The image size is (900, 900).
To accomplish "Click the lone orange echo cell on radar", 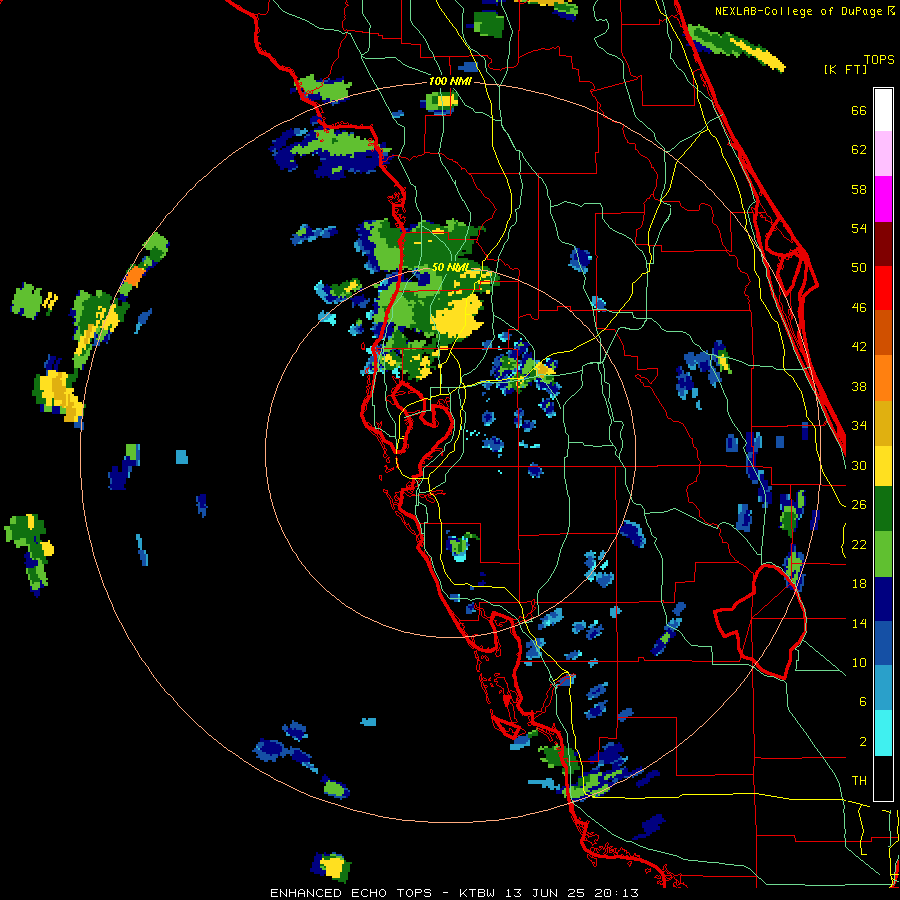I will 134,276.
